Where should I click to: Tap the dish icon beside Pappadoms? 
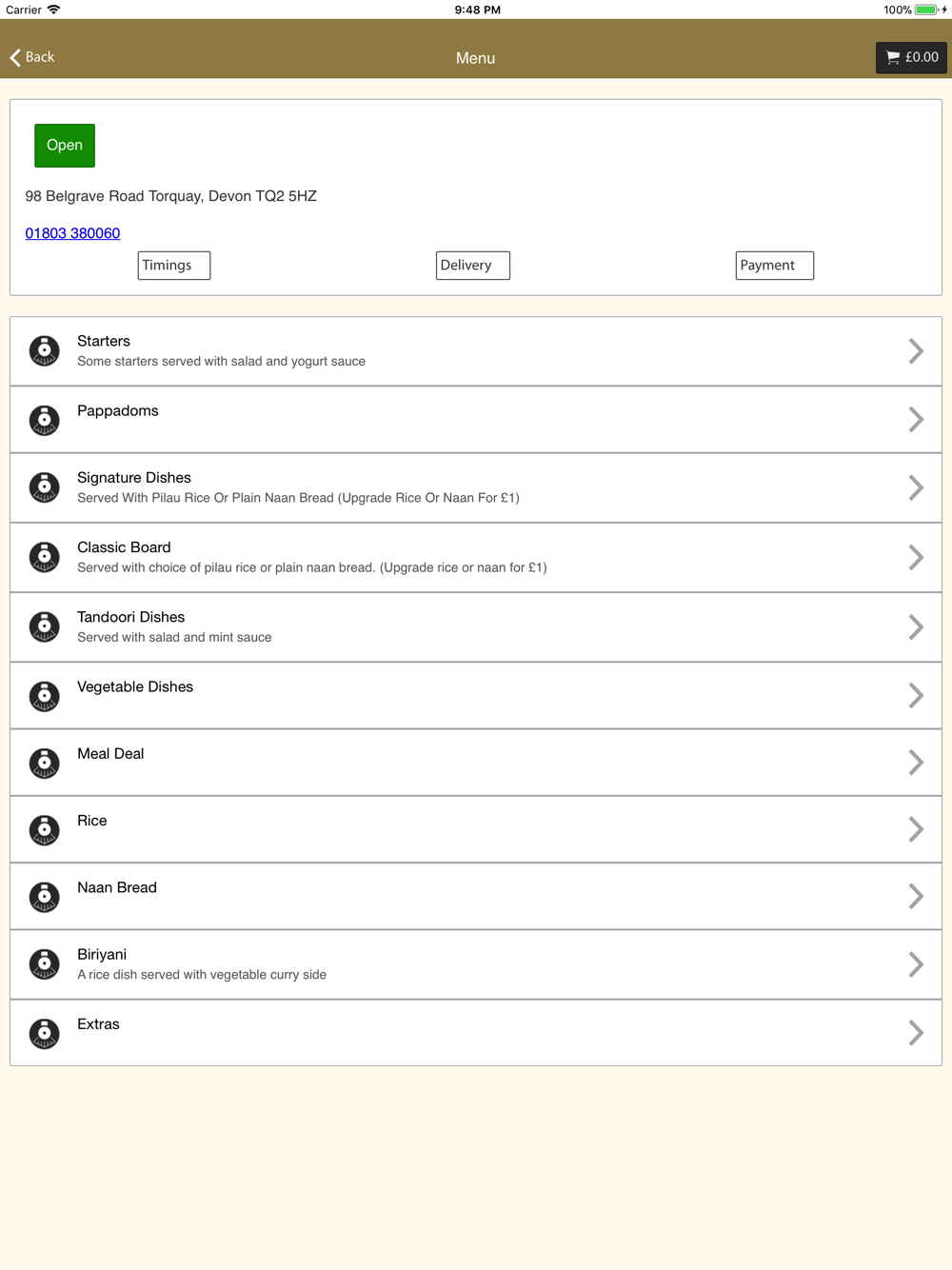pos(44,420)
